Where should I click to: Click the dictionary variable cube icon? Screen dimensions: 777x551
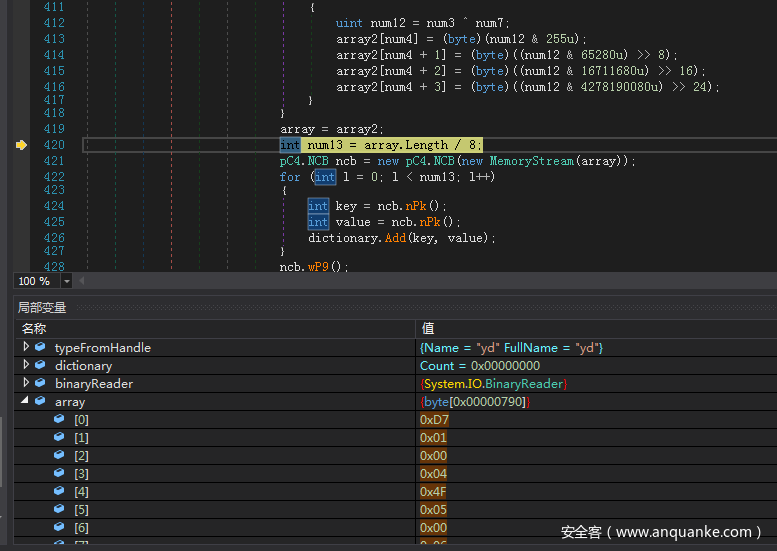click(40, 365)
